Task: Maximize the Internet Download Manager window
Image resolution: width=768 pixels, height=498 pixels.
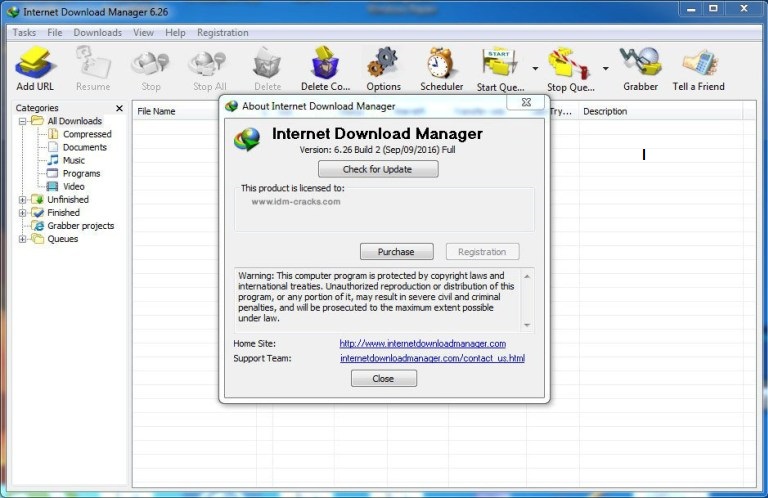Action: (714, 8)
